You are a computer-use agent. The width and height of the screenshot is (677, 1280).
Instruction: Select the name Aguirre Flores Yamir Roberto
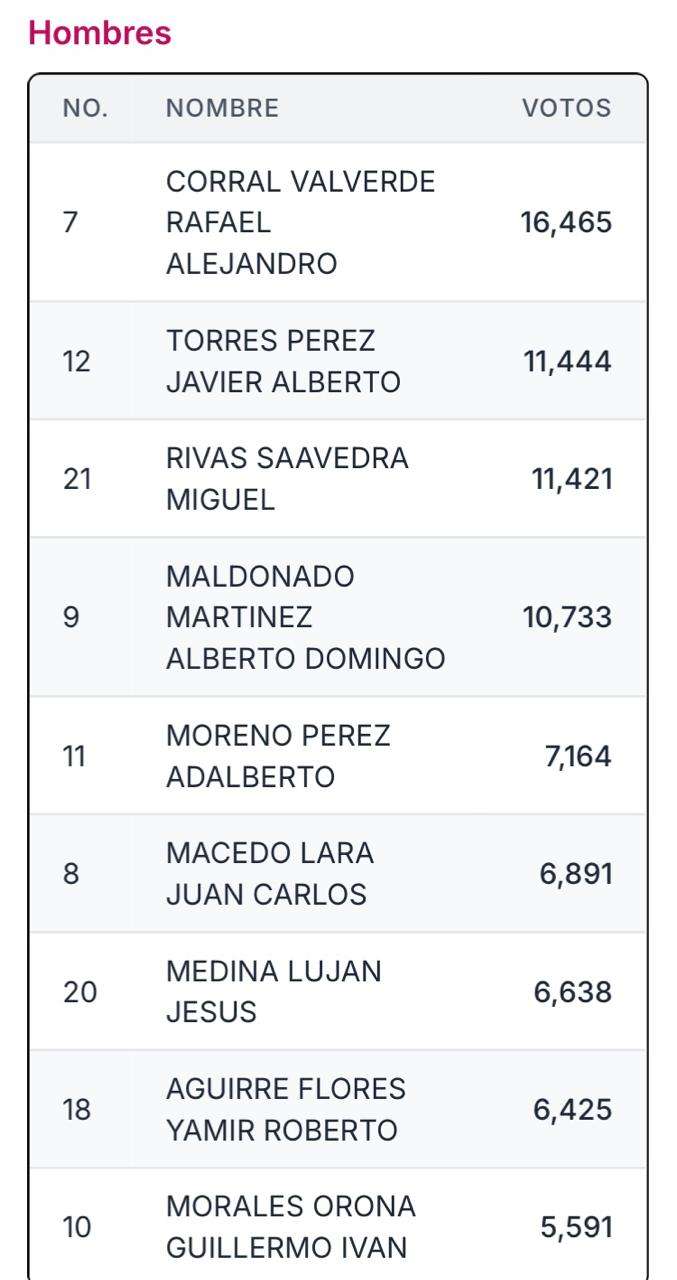click(285, 1110)
